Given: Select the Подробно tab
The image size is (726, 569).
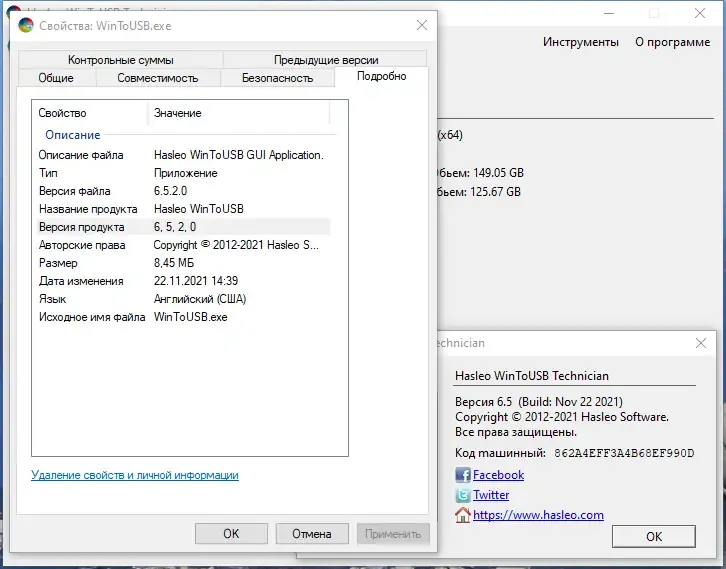Looking at the screenshot, I should 382,76.
